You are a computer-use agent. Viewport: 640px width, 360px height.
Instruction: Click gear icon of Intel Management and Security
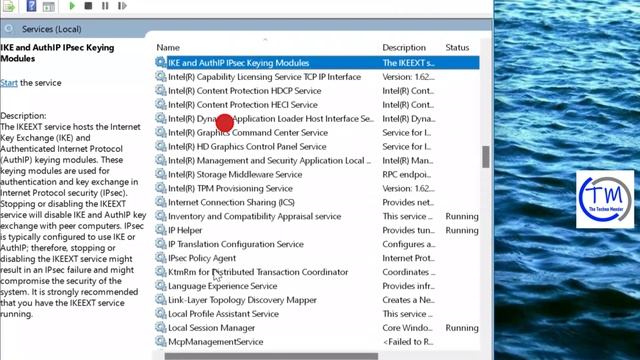160,160
